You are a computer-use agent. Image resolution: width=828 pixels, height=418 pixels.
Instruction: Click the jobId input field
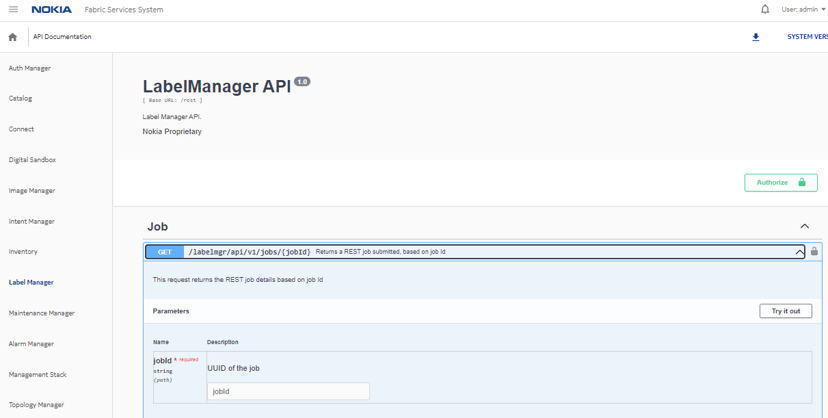coord(288,392)
